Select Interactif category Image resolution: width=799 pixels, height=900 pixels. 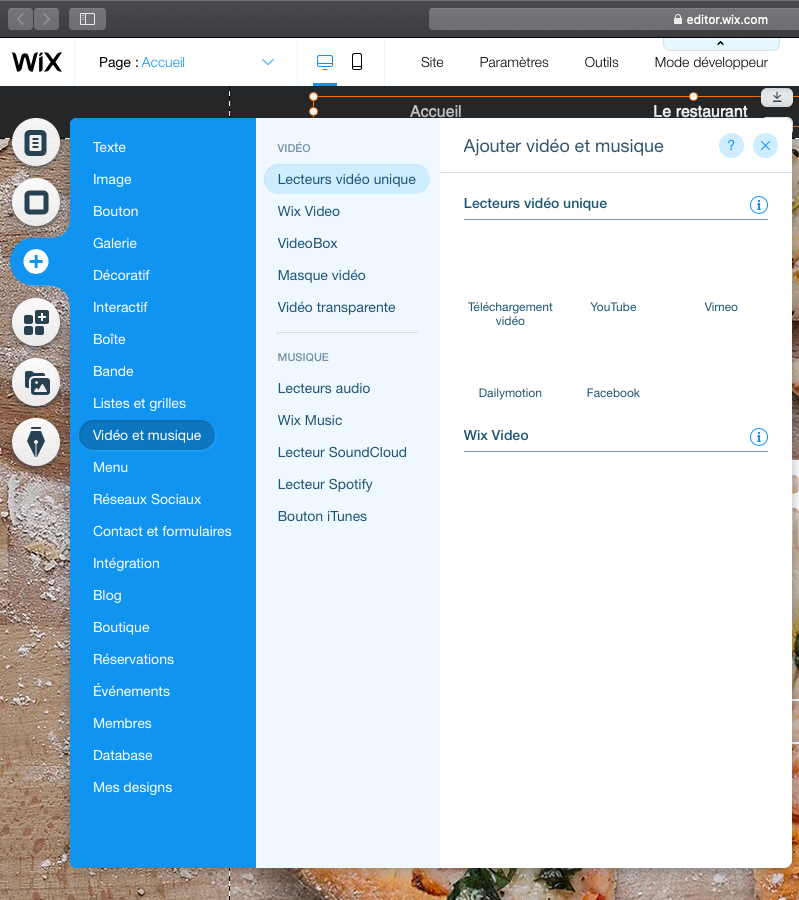tap(120, 307)
